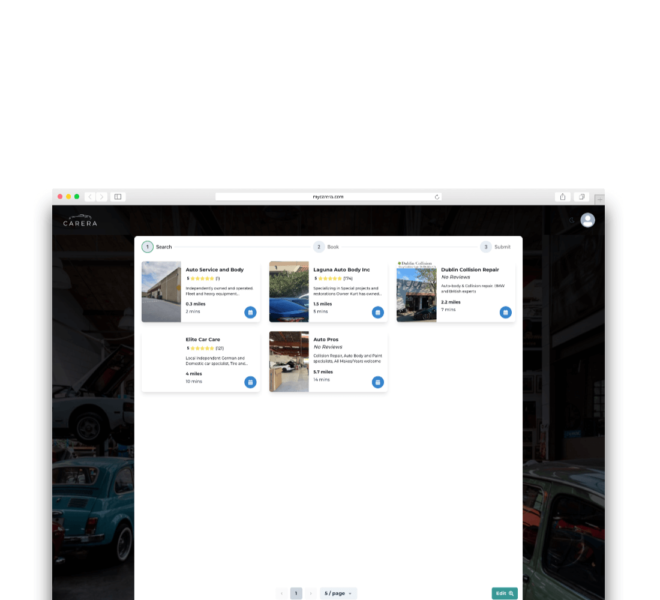This screenshot has height=600, width=660.
Task: Select step 1 Search
Action: [x=157, y=247]
